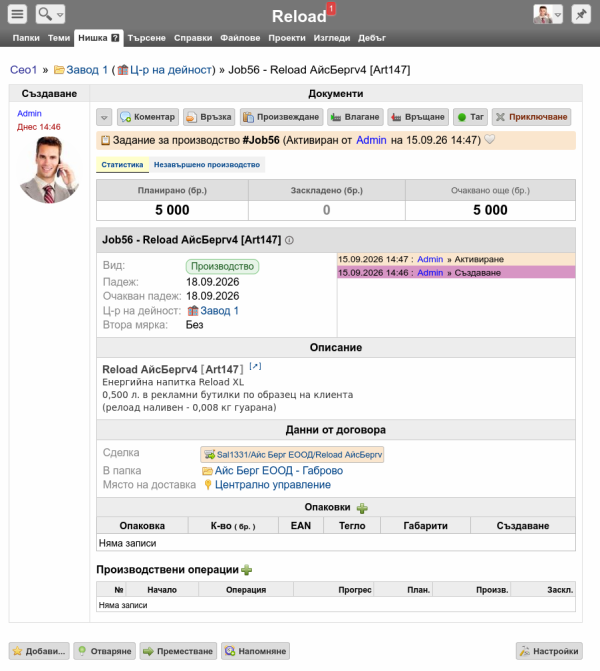Click the 5 000 Планирано value
This screenshot has width=600, height=671.
172,210
